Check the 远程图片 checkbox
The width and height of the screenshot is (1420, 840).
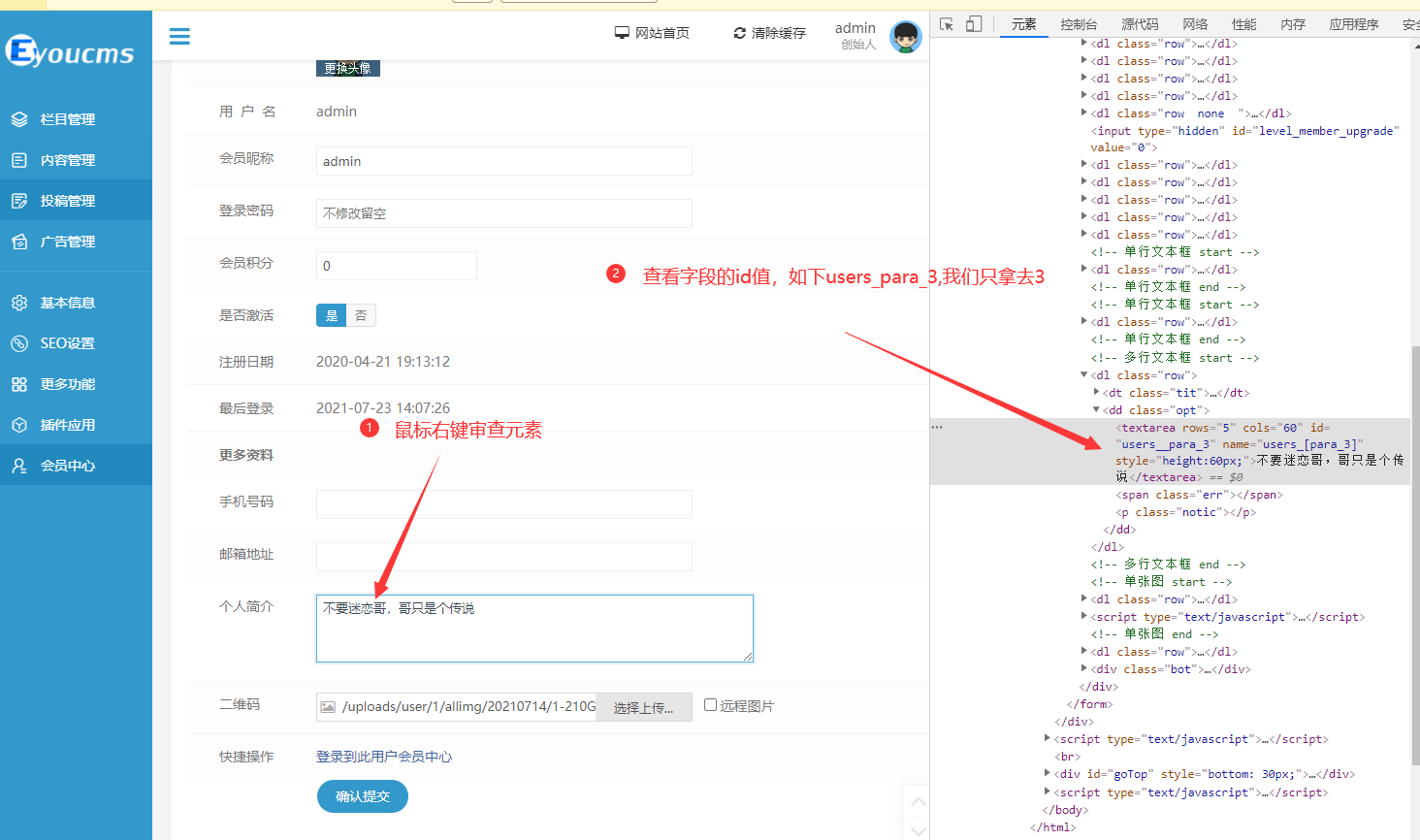[x=710, y=705]
